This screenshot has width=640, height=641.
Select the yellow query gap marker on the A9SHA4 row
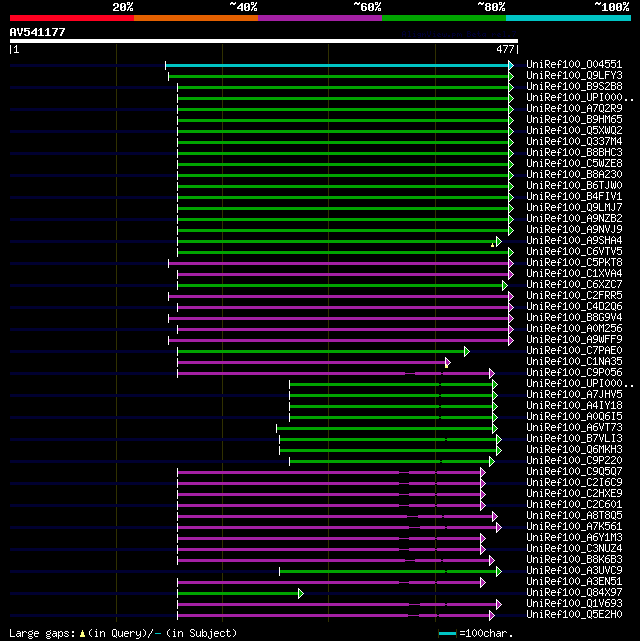pos(492,244)
